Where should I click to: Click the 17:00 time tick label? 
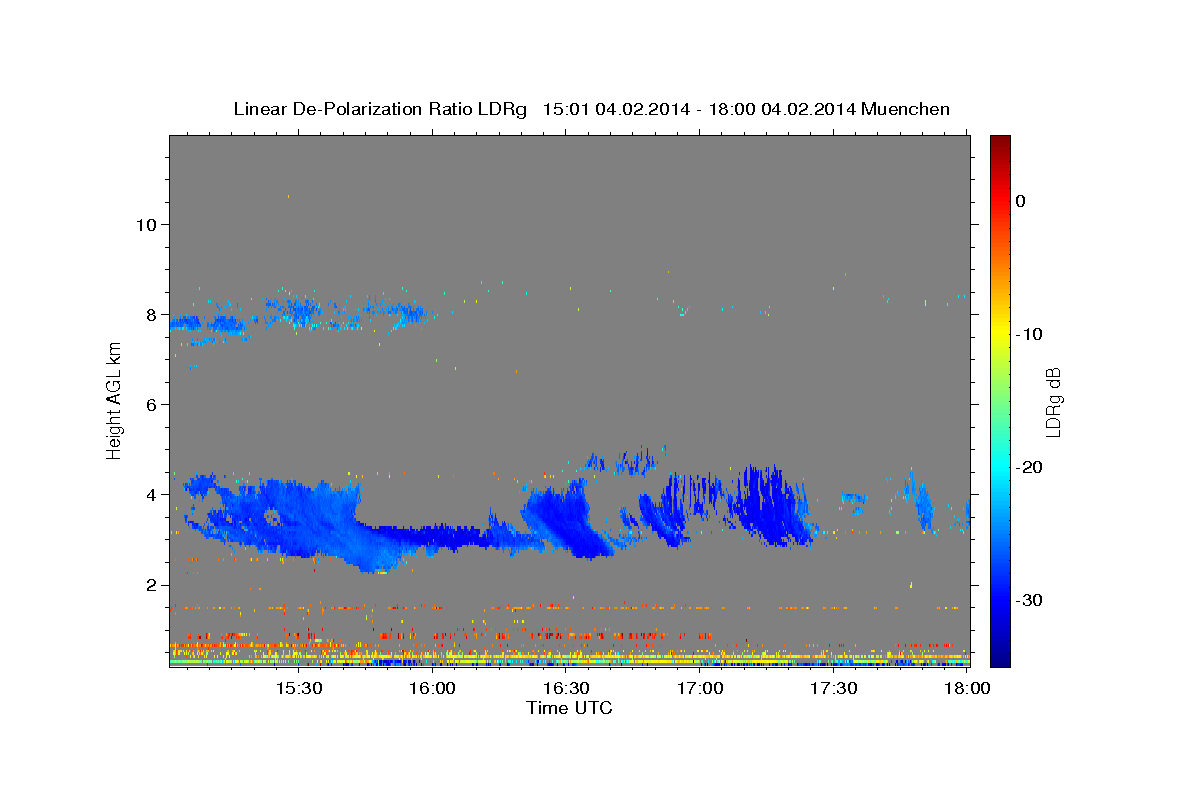(x=701, y=689)
